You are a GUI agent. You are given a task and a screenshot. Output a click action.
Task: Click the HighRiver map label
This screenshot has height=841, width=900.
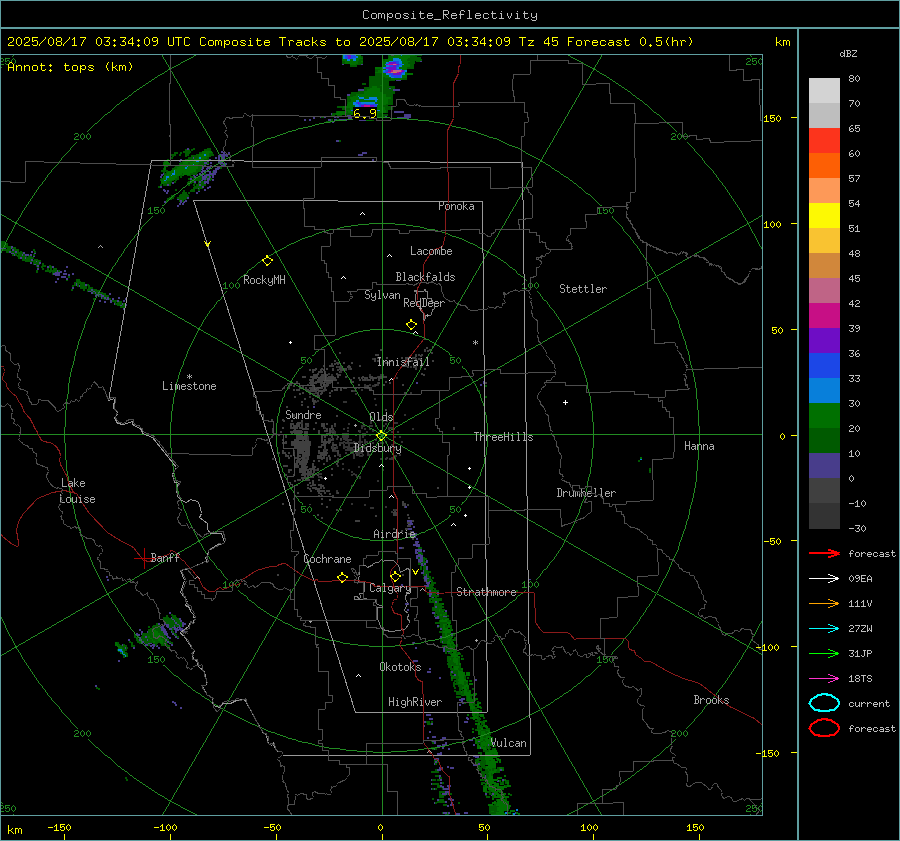415,702
